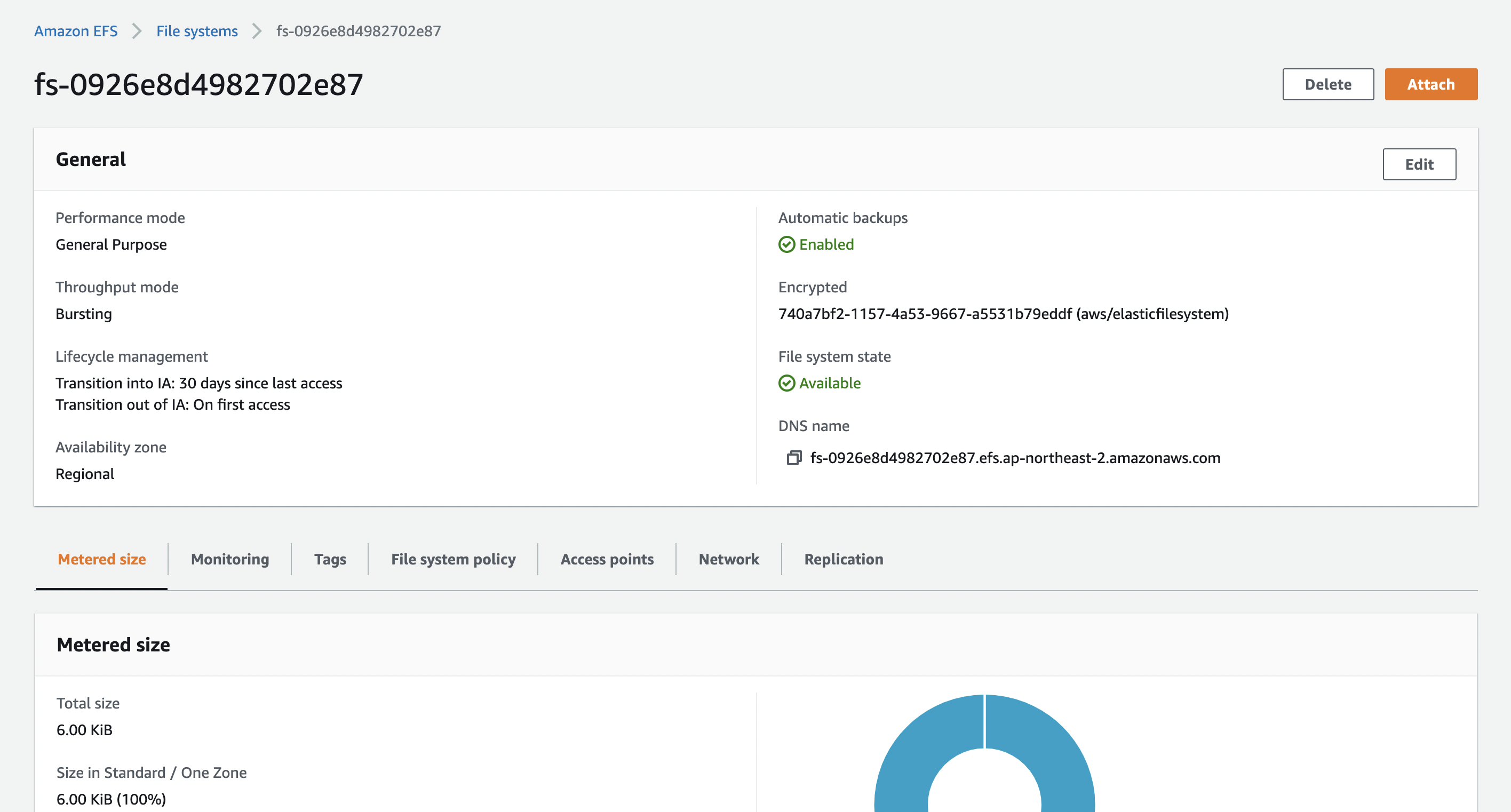Image resolution: width=1511 pixels, height=812 pixels.
Task: Select the fs-0926e8d4982702e87 breadcrumb text
Action: coord(359,30)
